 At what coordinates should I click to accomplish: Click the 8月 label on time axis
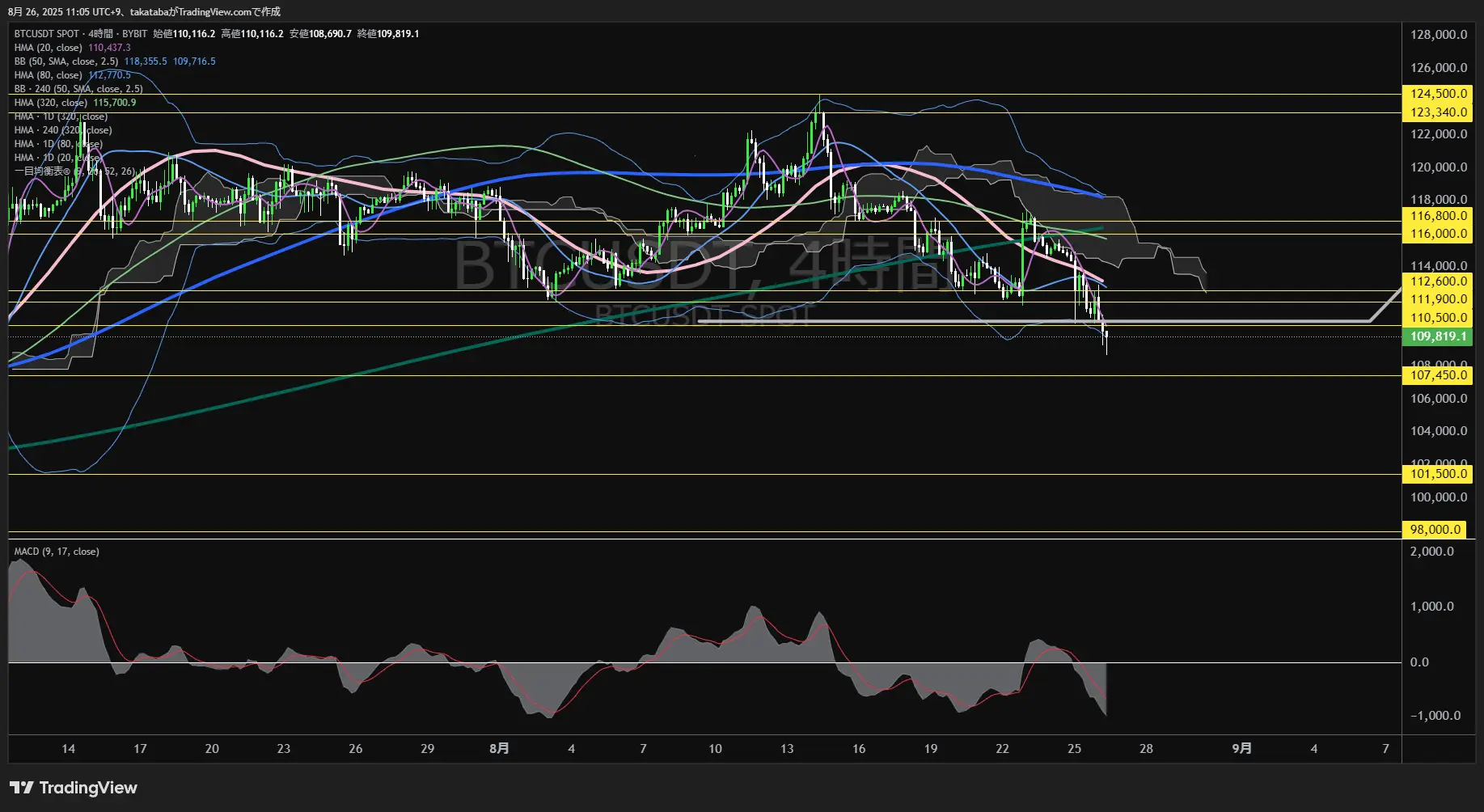(500, 749)
